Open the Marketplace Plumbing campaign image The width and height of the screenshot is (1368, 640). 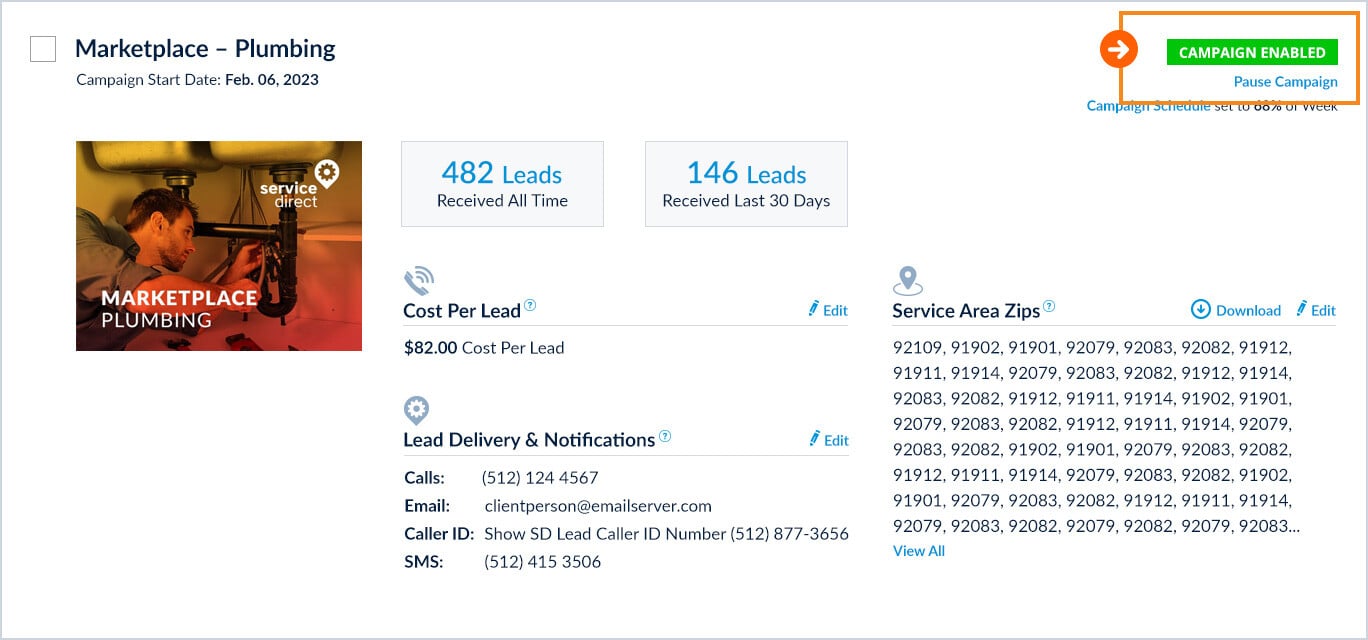219,246
